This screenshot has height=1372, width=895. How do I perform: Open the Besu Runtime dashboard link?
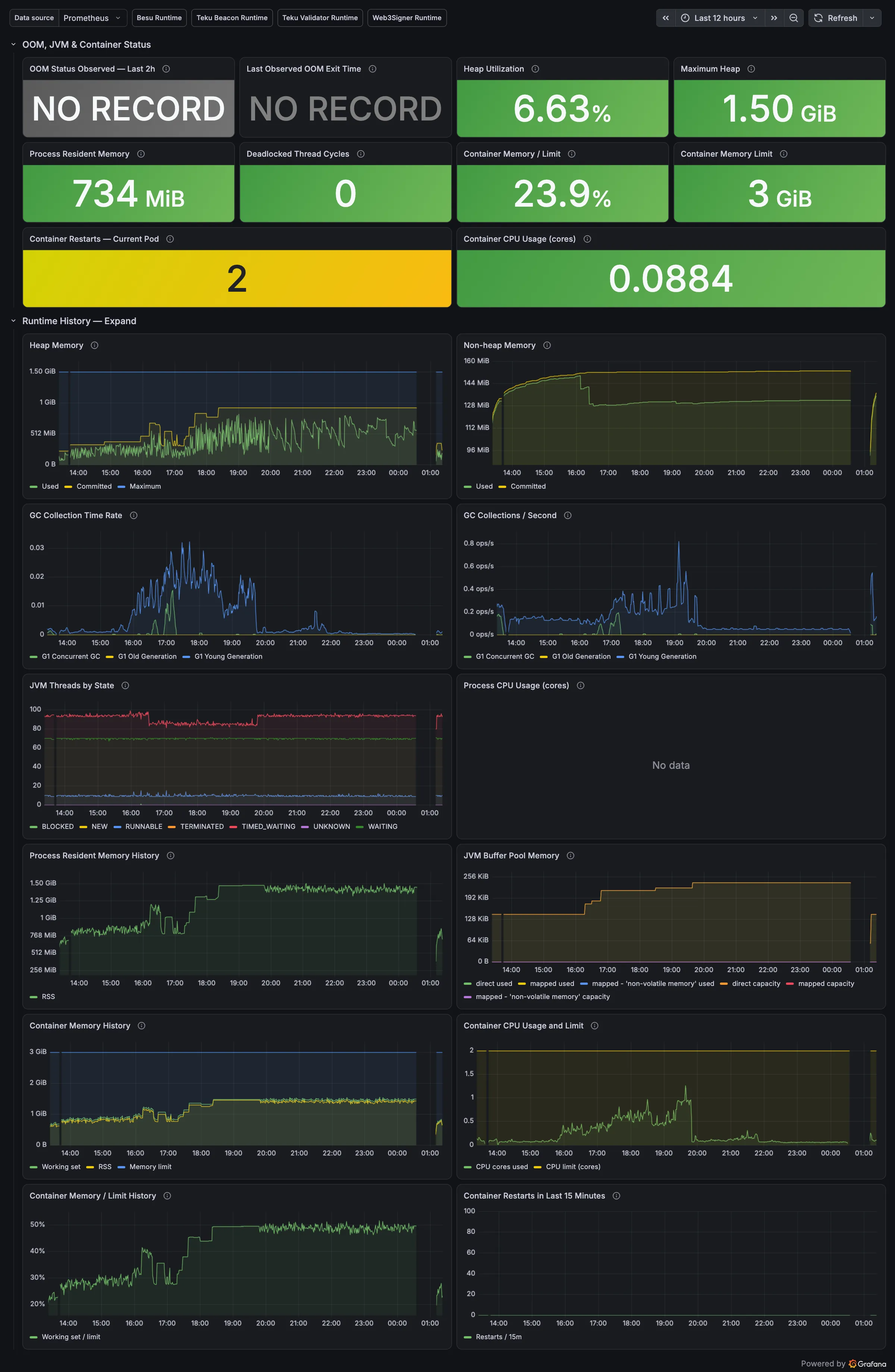click(x=159, y=18)
